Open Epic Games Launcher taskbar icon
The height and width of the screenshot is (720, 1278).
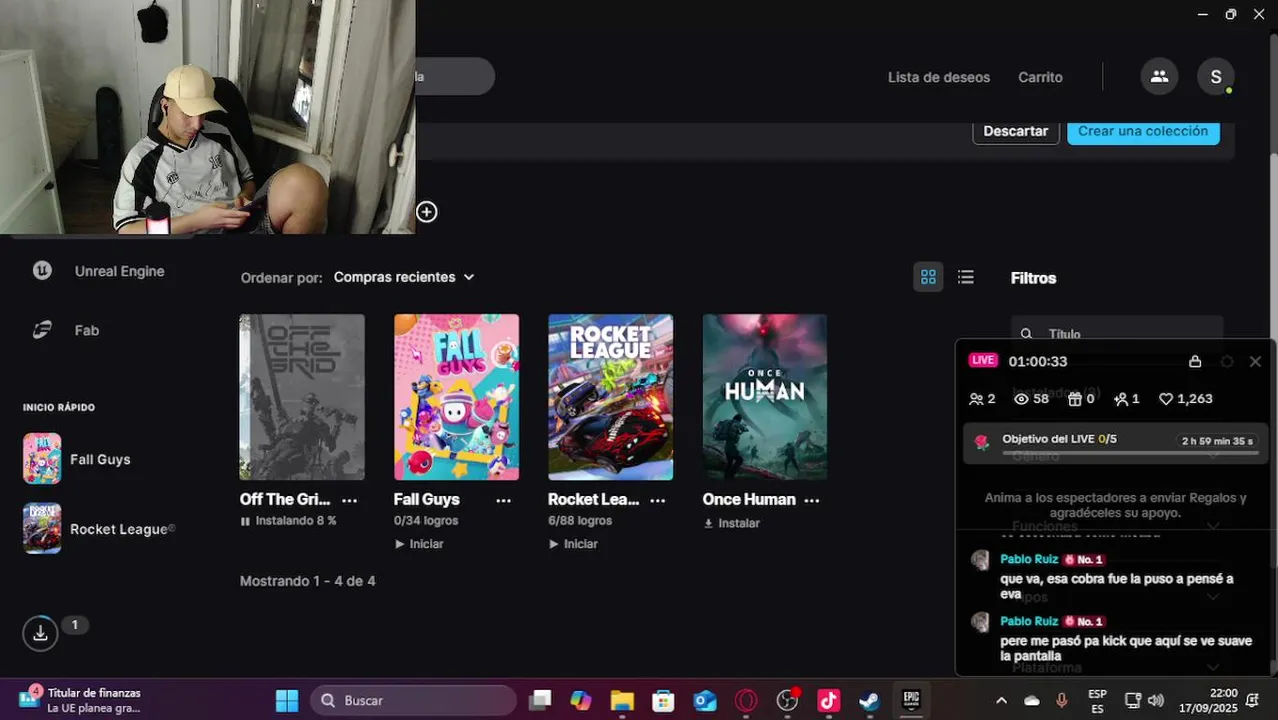coord(911,699)
